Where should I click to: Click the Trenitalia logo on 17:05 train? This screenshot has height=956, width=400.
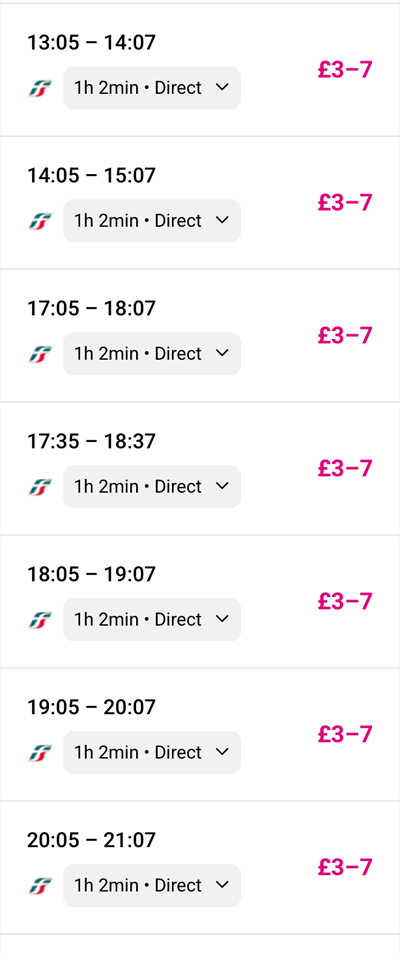tap(40, 354)
